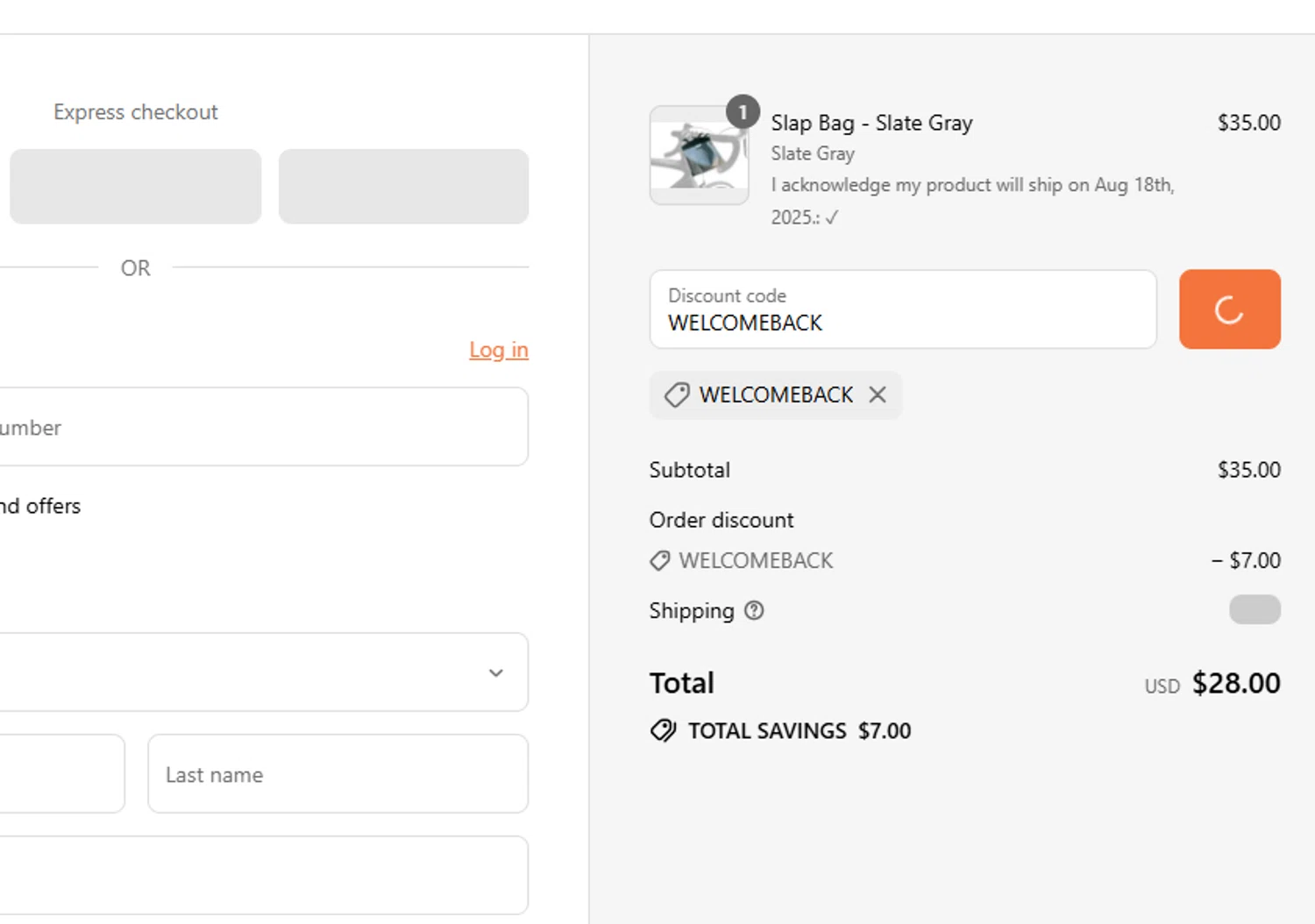Click the Slap Bag - Slate Gray title
Viewport: 1315px width, 924px height.
click(871, 123)
